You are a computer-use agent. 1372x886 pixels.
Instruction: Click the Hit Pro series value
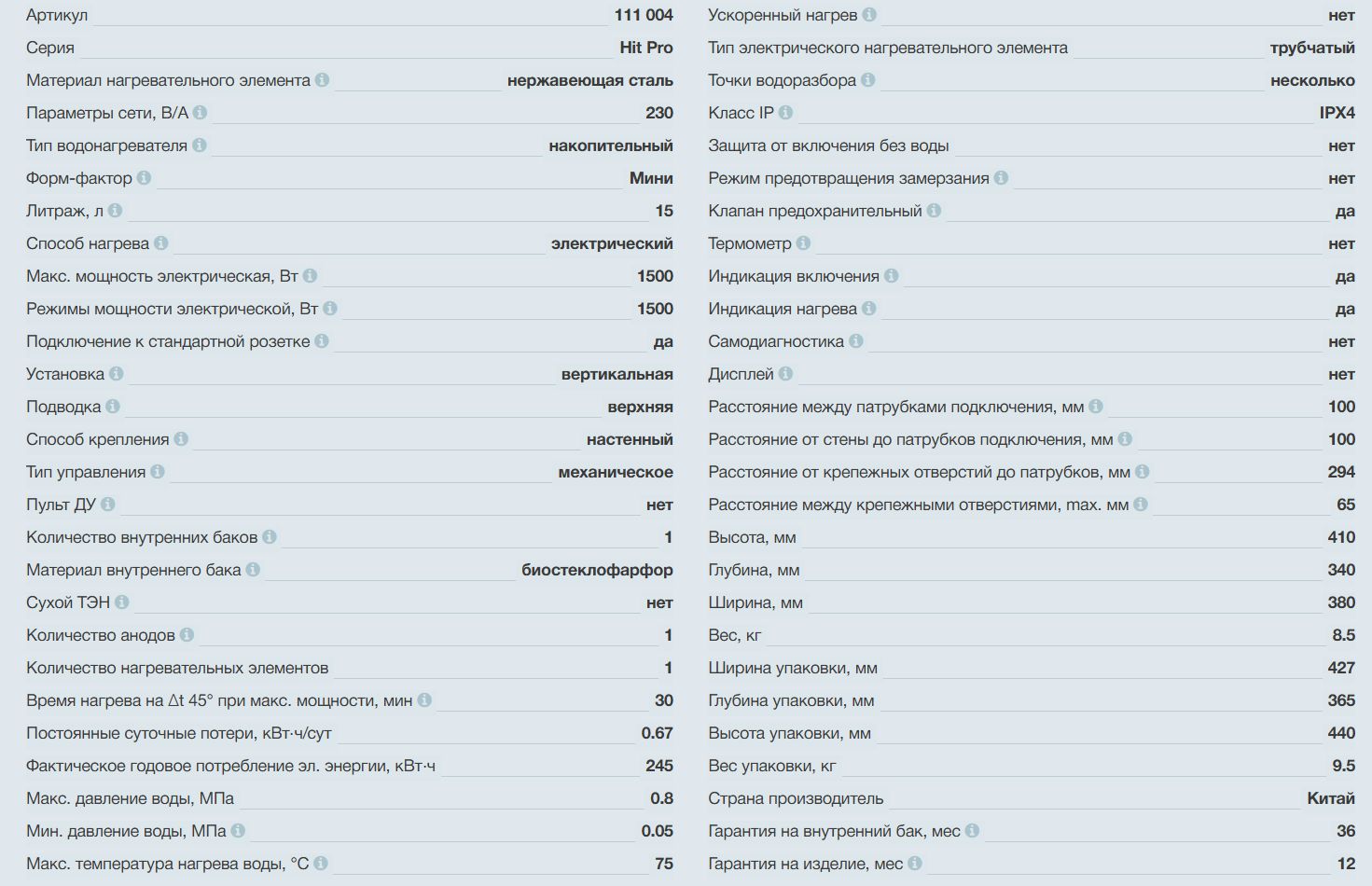point(645,48)
